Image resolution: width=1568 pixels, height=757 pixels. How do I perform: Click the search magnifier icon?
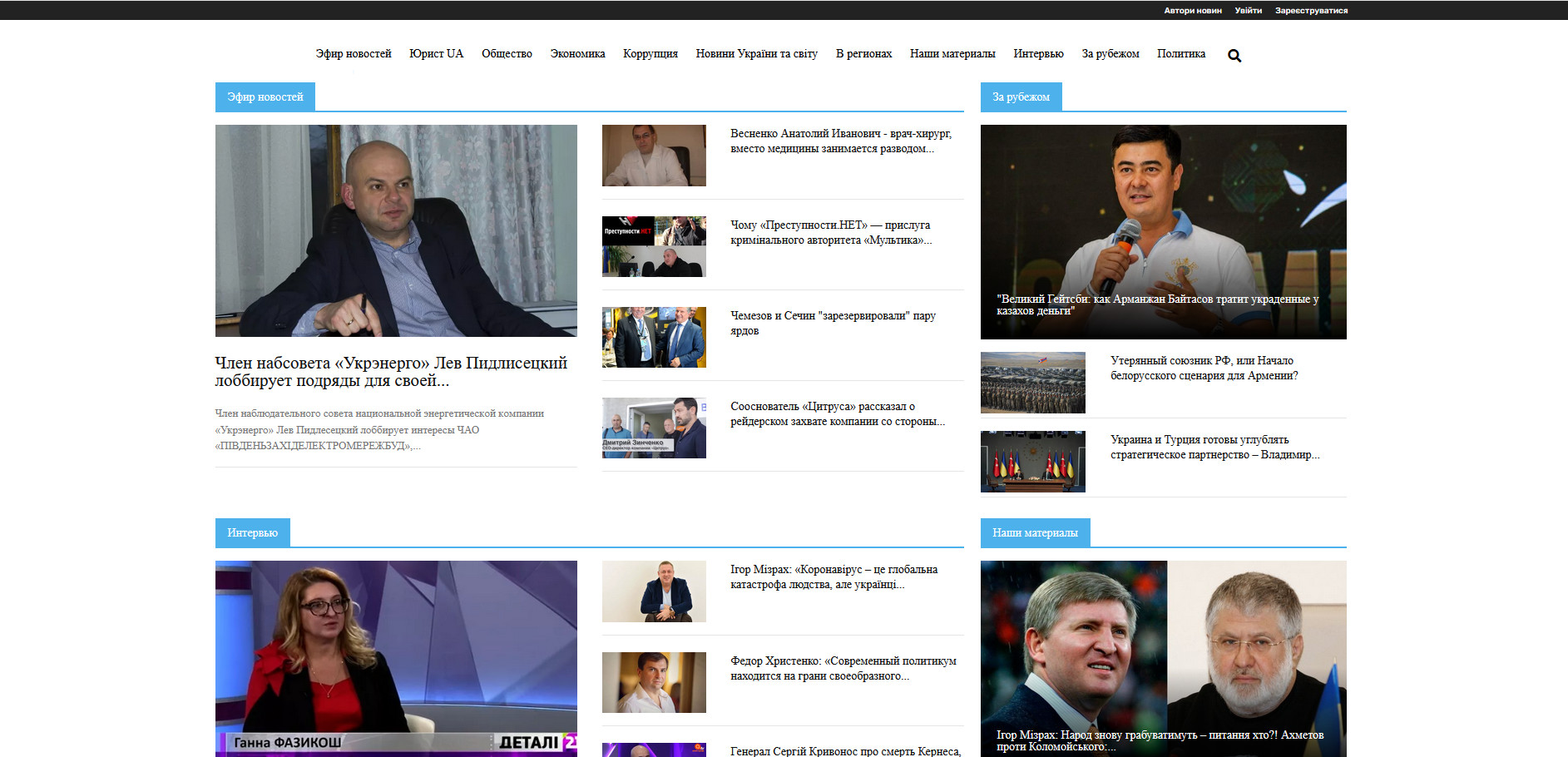(x=1234, y=56)
